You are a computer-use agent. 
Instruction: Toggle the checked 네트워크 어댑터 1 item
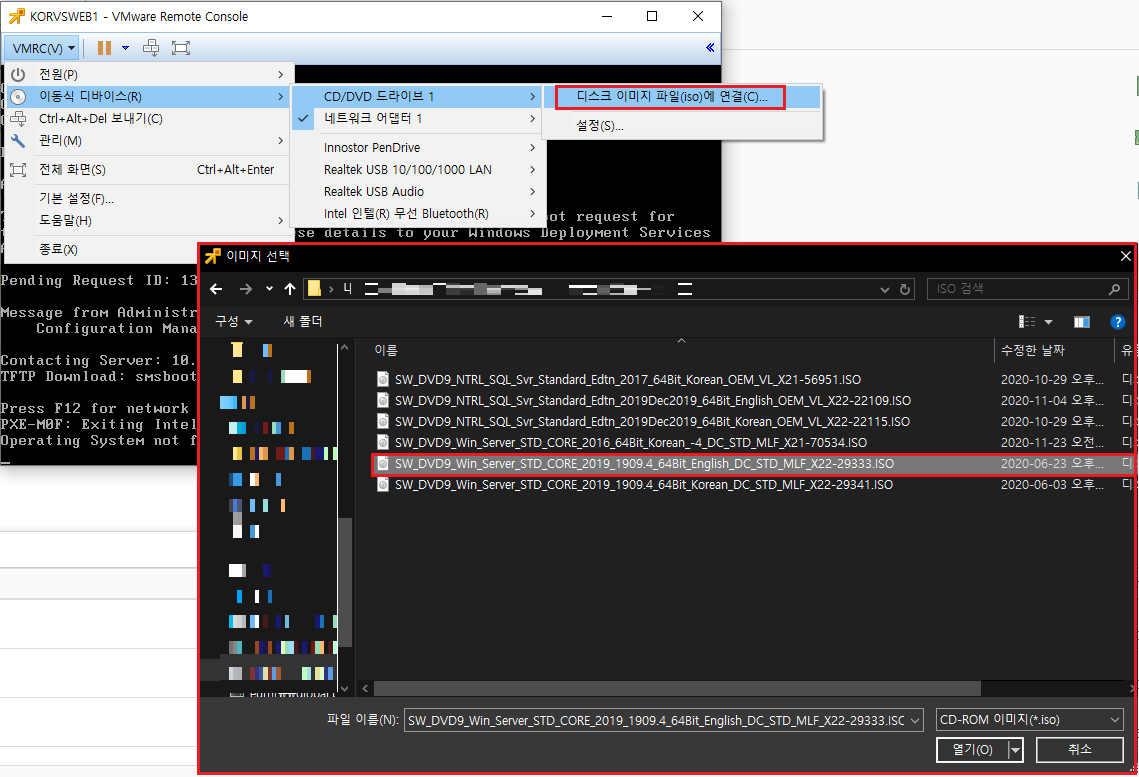(x=416, y=118)
